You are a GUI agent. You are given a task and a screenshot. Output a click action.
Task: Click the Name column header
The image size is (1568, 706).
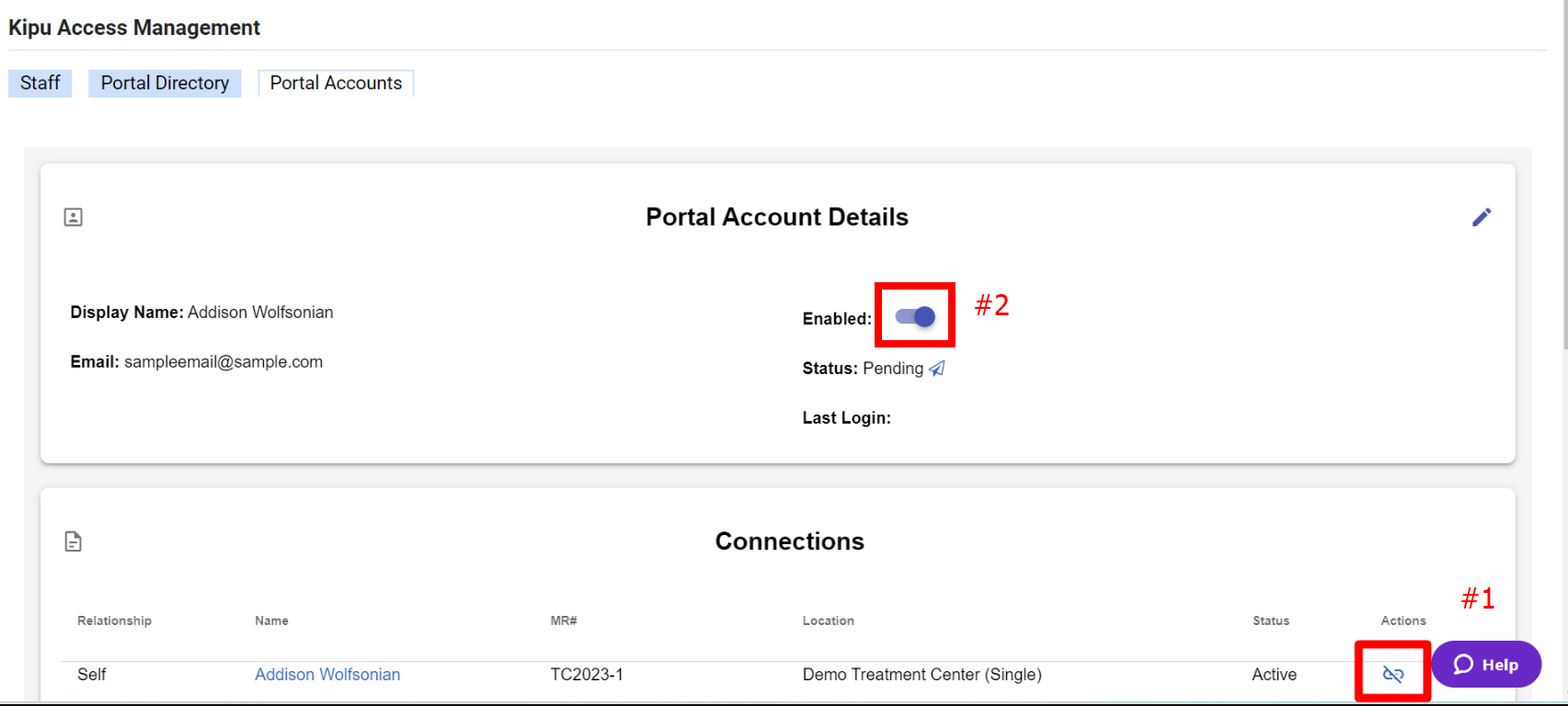coord(271,621)
